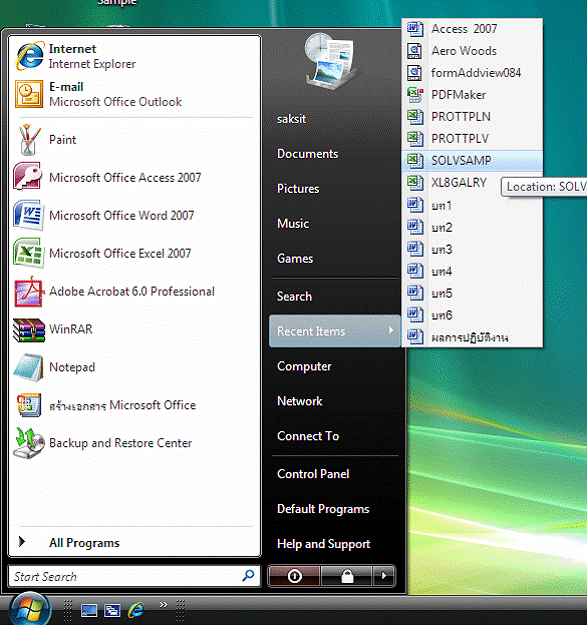Screen dimensions: 587x625
Task: Open Default Programs entry
Action: click(x=323, y=509)
